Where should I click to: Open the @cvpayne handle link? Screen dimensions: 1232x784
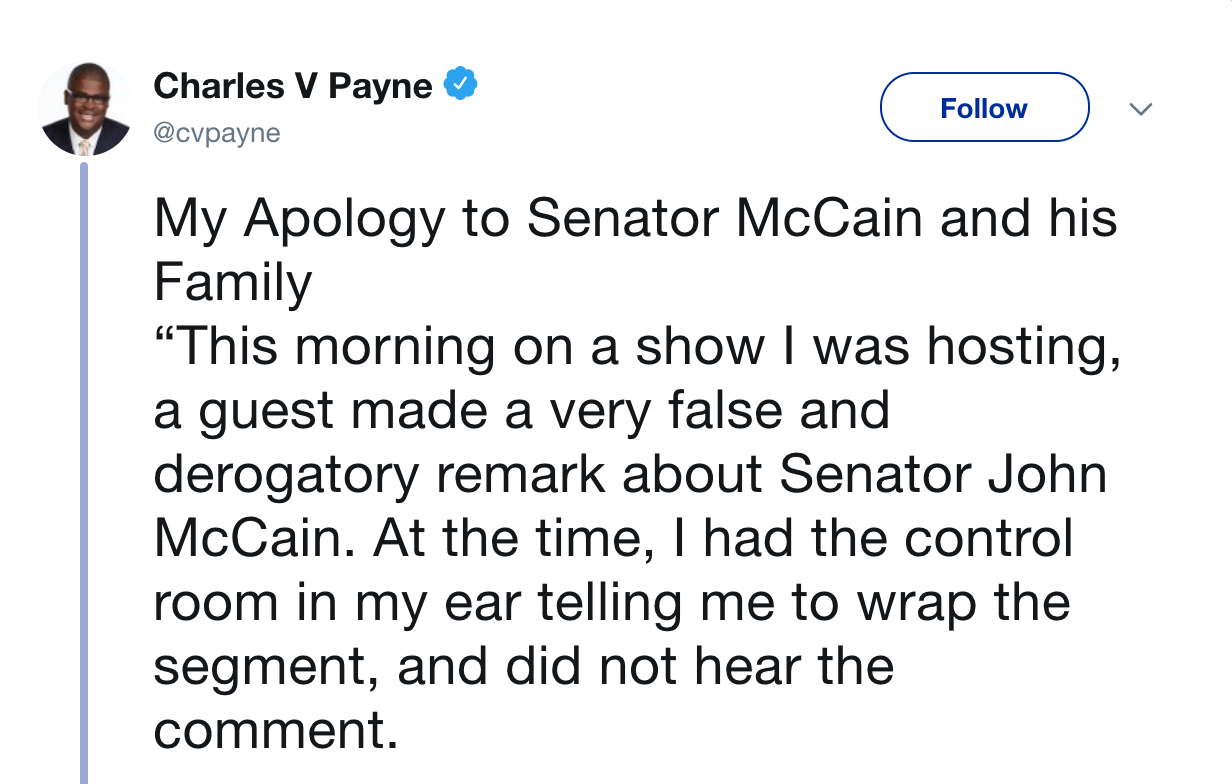(217, 133)
